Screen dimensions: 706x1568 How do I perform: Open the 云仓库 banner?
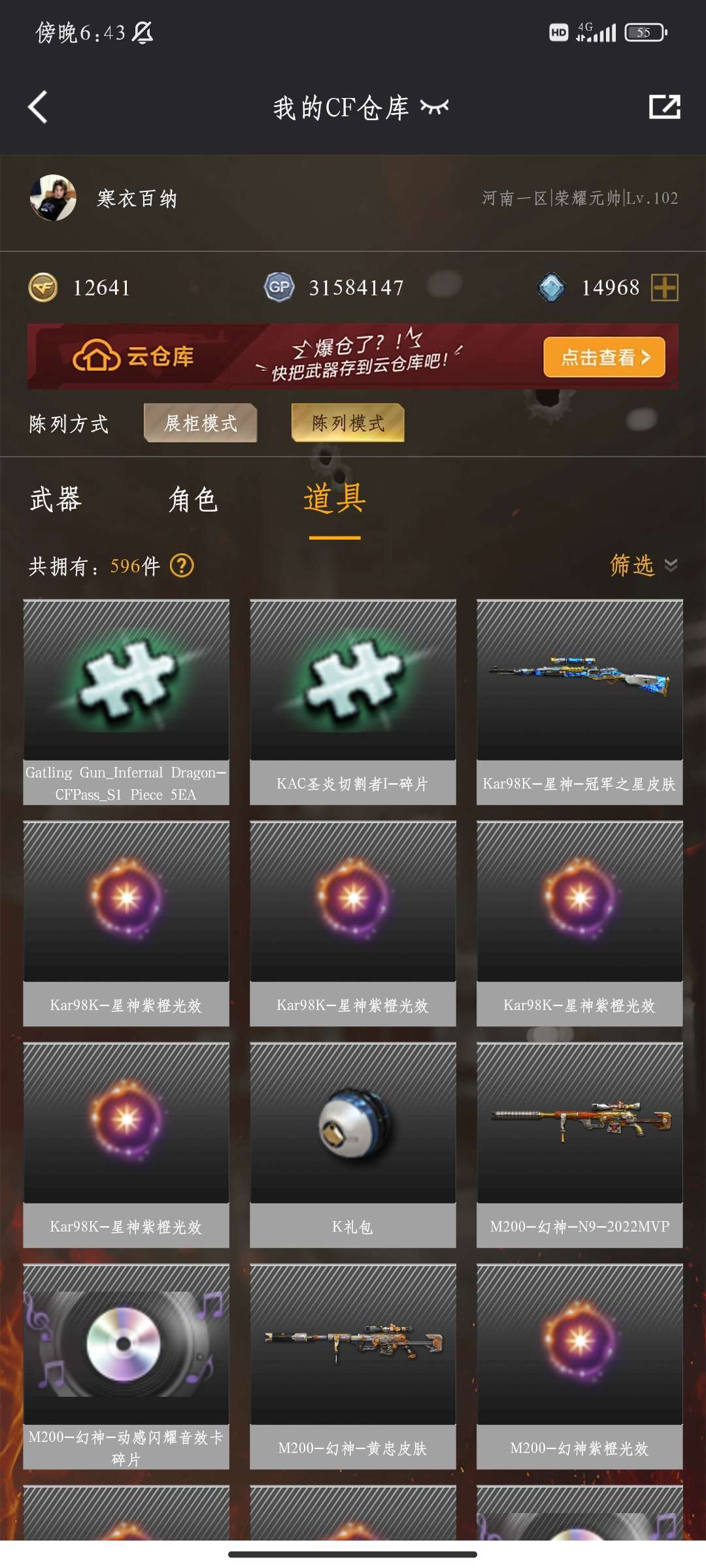click(353, 357)
